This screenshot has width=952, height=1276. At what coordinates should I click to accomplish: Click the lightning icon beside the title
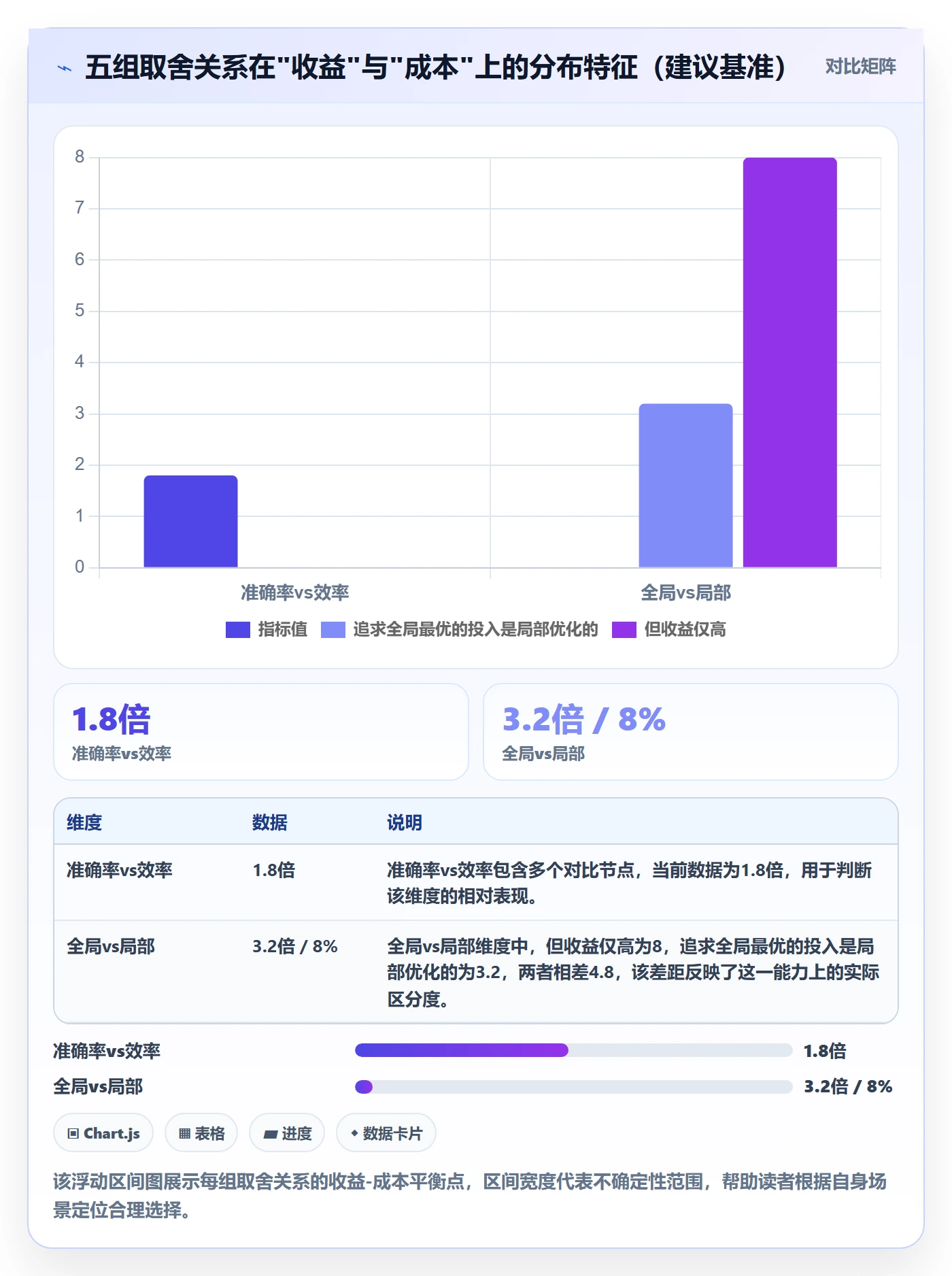[x=65, y=67]
